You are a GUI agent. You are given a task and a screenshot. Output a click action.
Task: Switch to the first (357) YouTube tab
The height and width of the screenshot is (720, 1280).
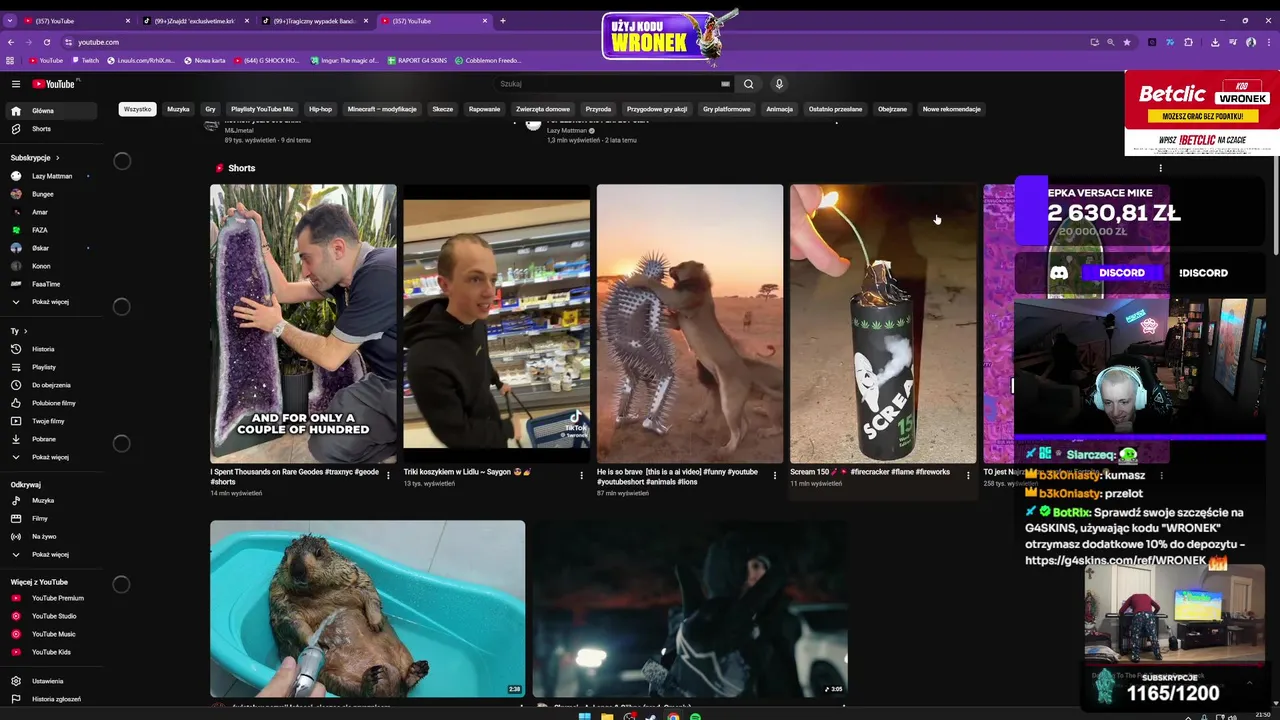76,21
